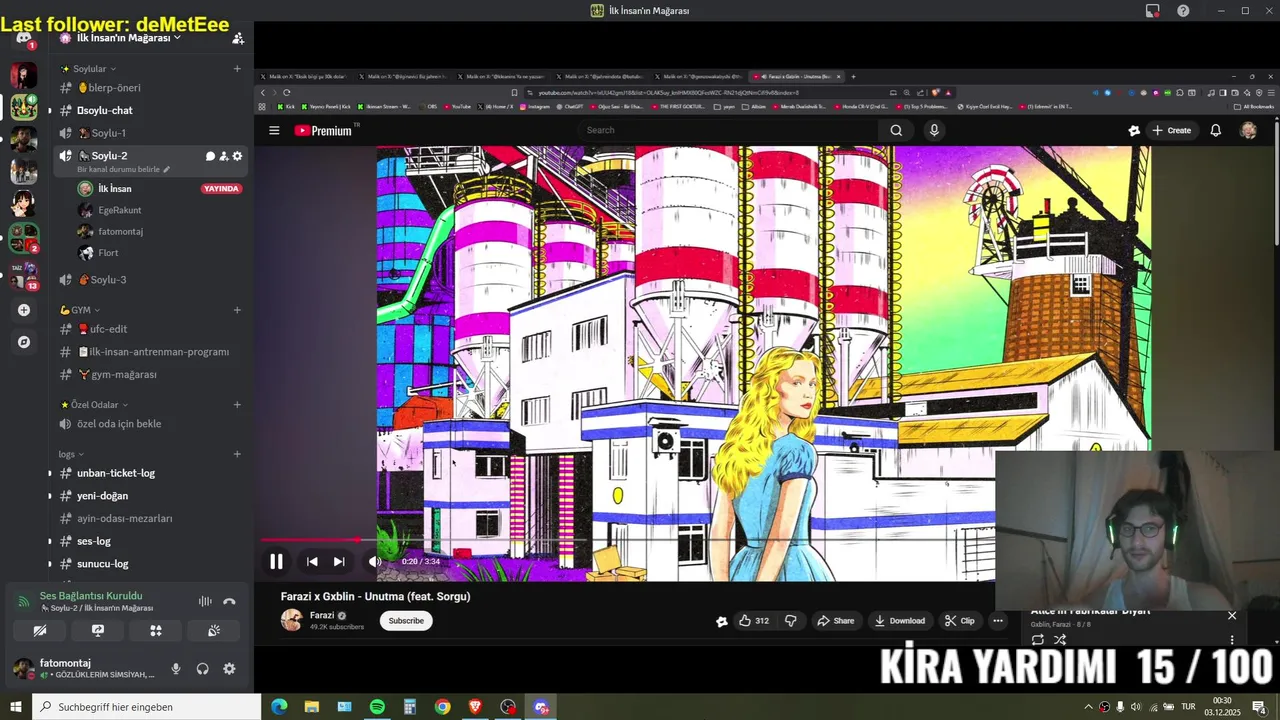Collapse the Özel Odalar category
Viewport: 1280px width, 720px height.
pyautogui.click(x=94, y=405)
